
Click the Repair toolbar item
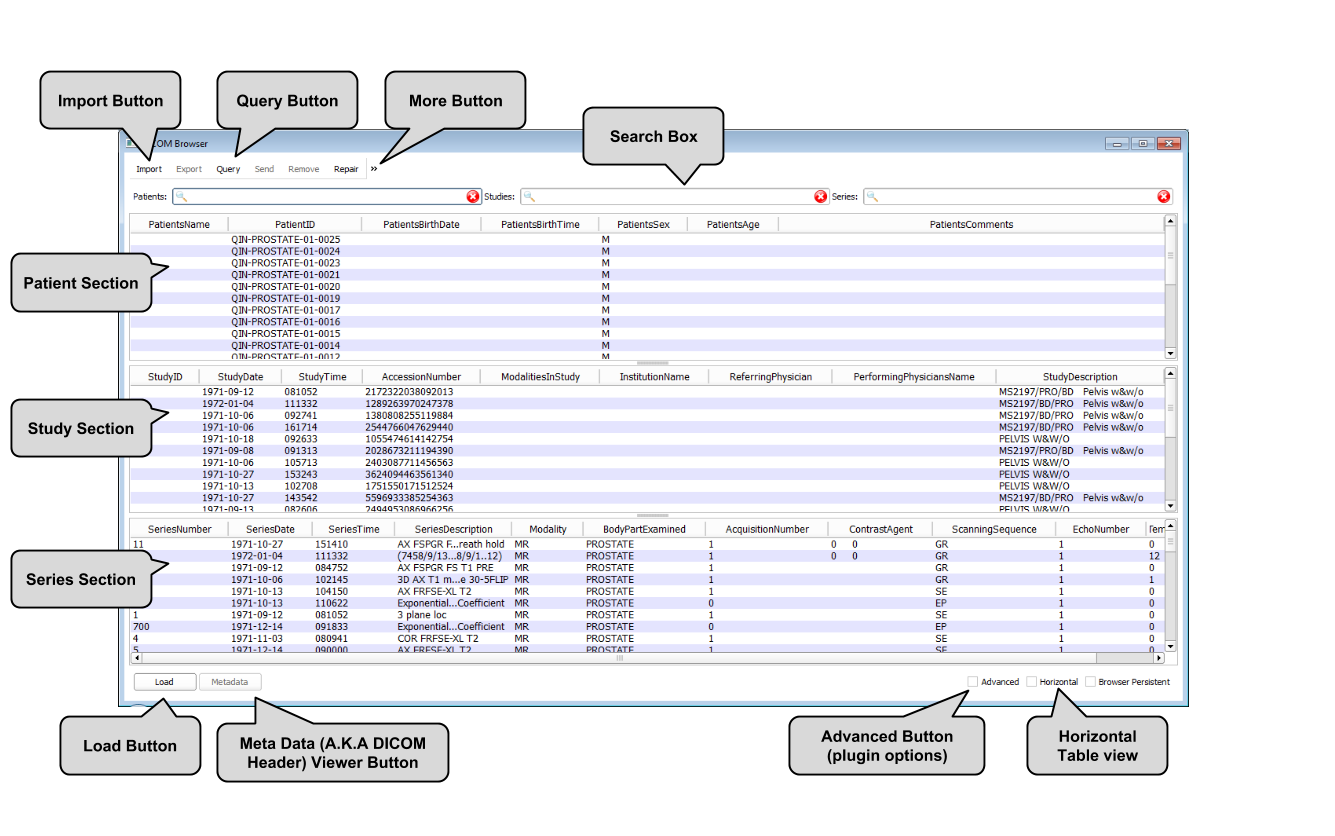click(x=346, y=169)
